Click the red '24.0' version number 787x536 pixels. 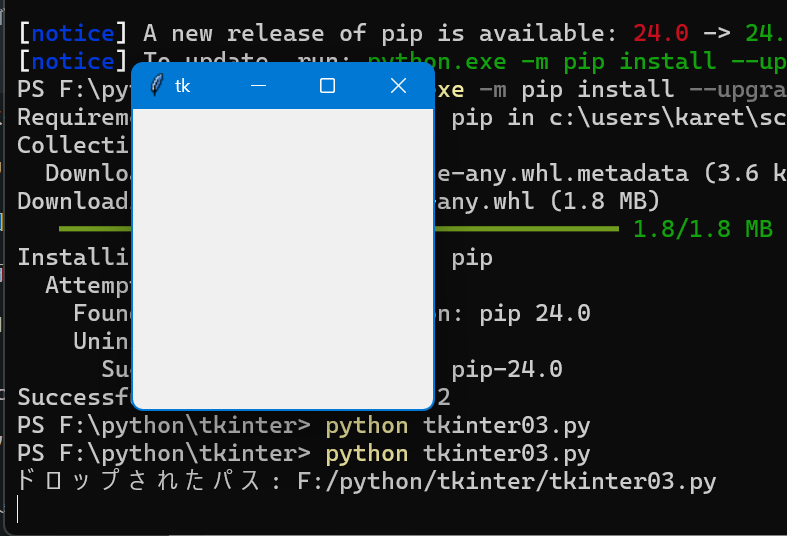[x=661, y=34]
